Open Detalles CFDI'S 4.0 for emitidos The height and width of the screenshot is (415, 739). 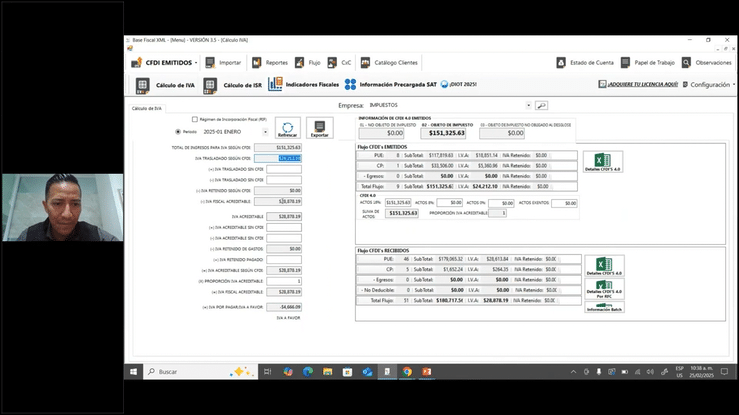click(x=603, y=162)
